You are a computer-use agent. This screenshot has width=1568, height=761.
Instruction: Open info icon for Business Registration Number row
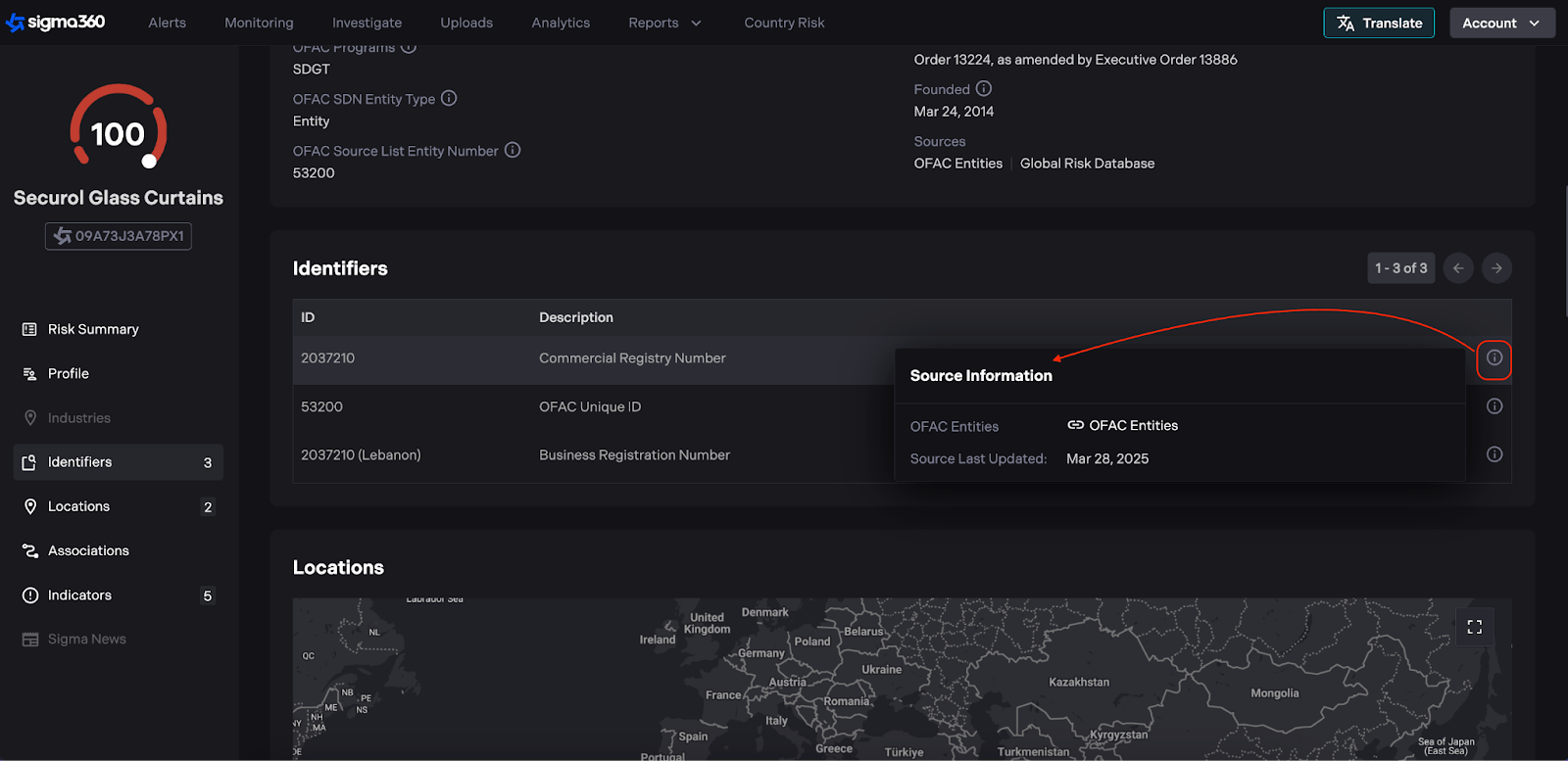point(1494,454)
